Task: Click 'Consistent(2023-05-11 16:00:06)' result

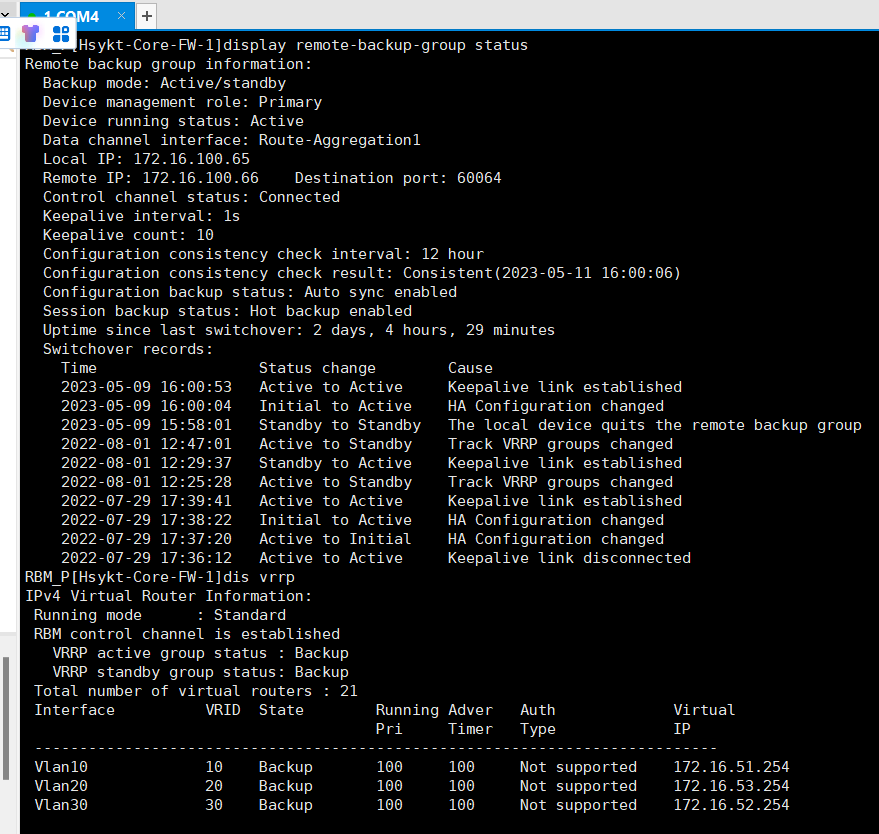Action: (x=542, y=273)
